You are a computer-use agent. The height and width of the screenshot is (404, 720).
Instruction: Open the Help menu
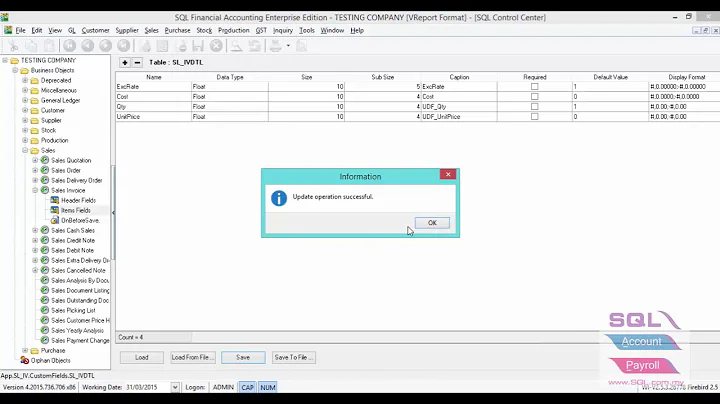tap(357, 30)
